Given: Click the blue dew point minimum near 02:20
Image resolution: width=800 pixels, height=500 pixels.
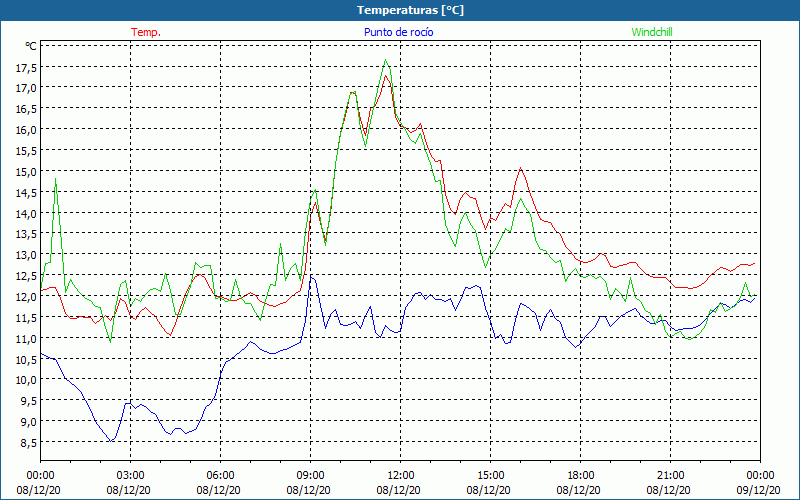Looking at the screenshot, I should (x=111, y=441).
